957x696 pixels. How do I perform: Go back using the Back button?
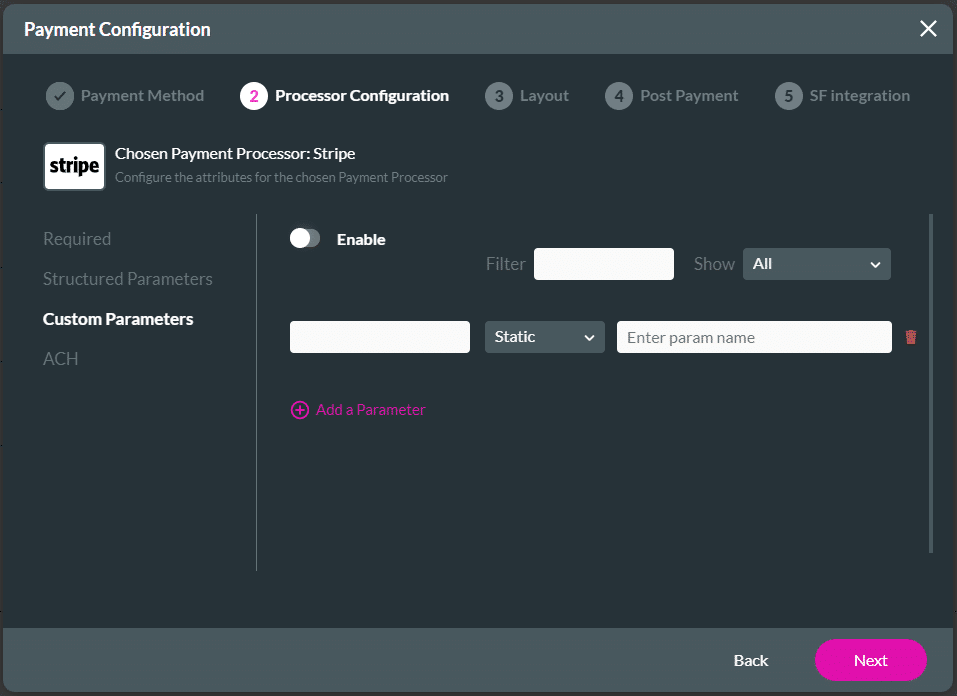point(750,660)
